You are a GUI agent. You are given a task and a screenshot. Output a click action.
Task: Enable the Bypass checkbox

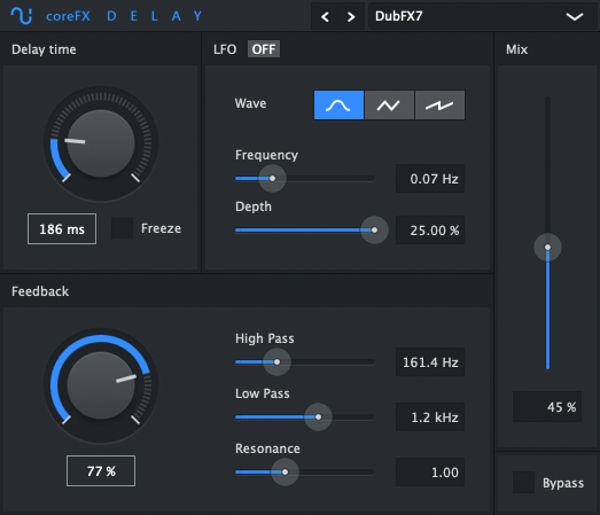coord(523,483)
